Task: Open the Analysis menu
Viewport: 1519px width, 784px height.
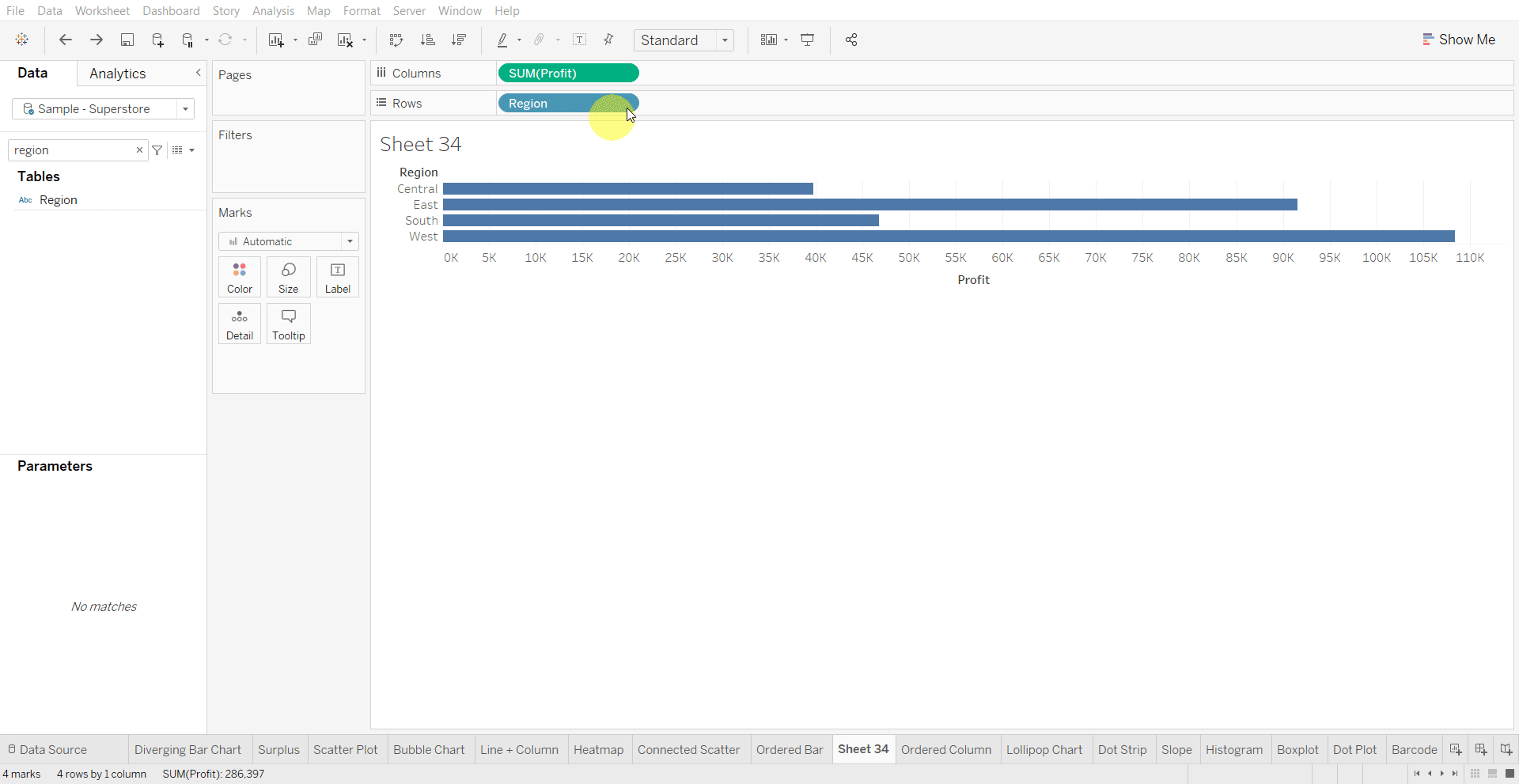Action: click(273, 10)
